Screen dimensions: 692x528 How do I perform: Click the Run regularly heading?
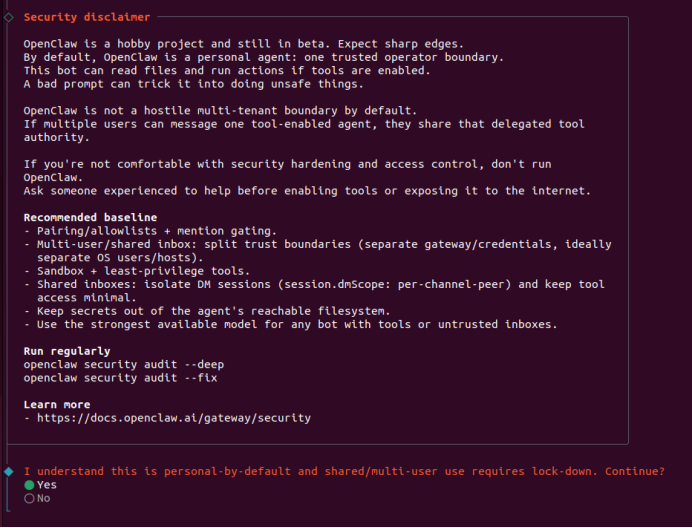coord(67,351)
